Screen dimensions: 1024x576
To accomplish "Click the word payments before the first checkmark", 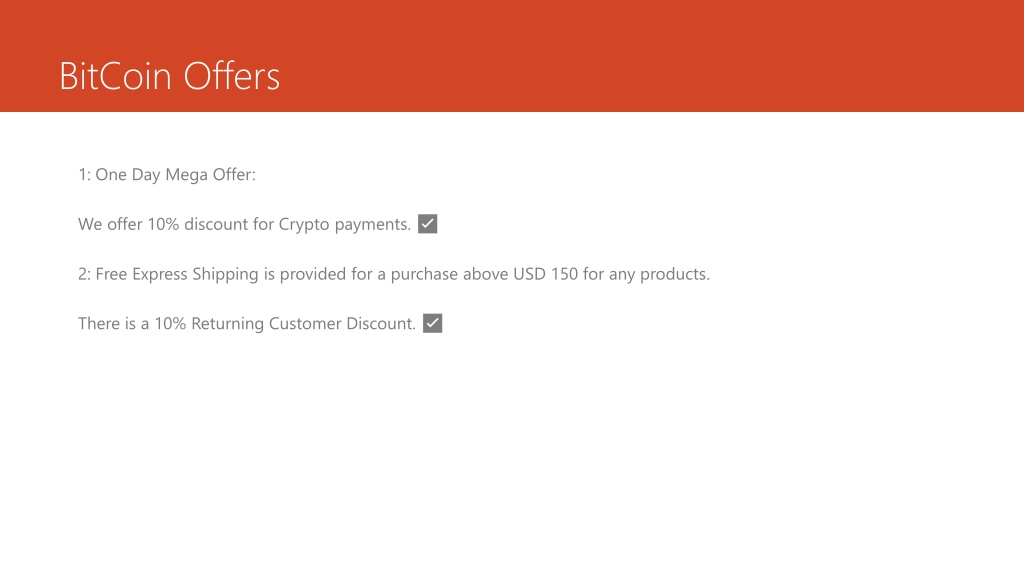I will [372, 225].
